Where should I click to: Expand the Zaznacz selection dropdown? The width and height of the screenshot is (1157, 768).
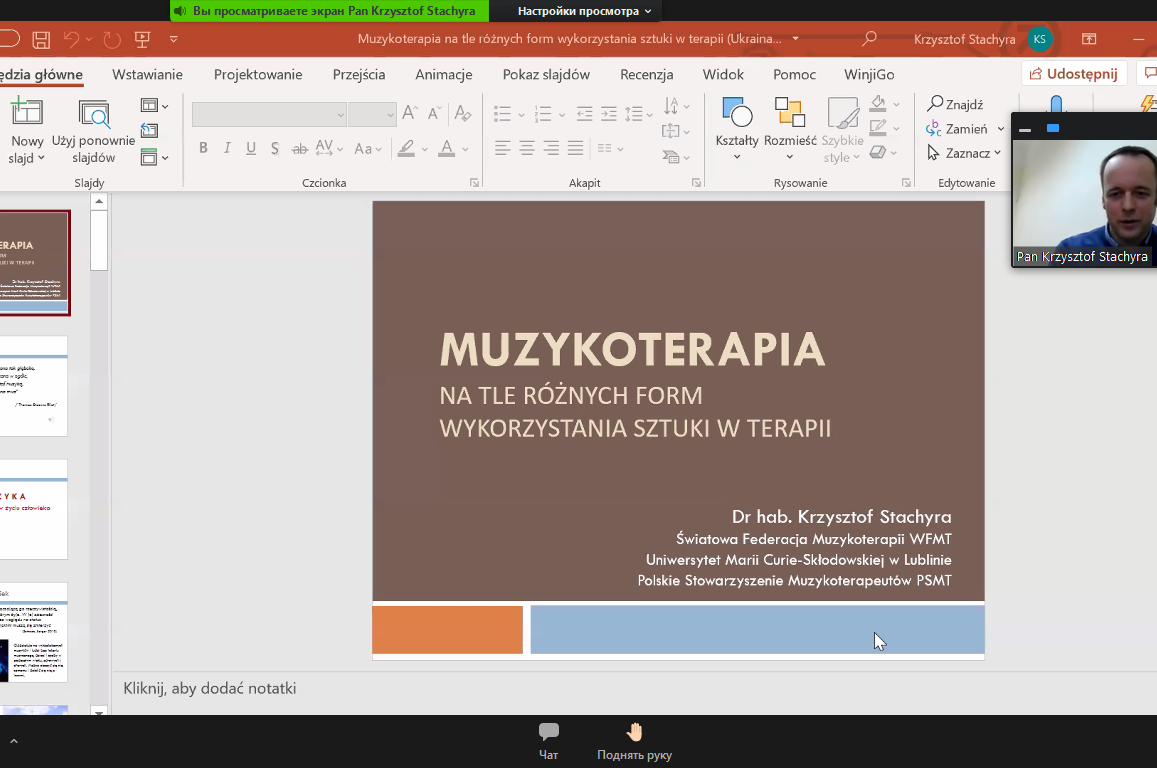click(964, 153)
